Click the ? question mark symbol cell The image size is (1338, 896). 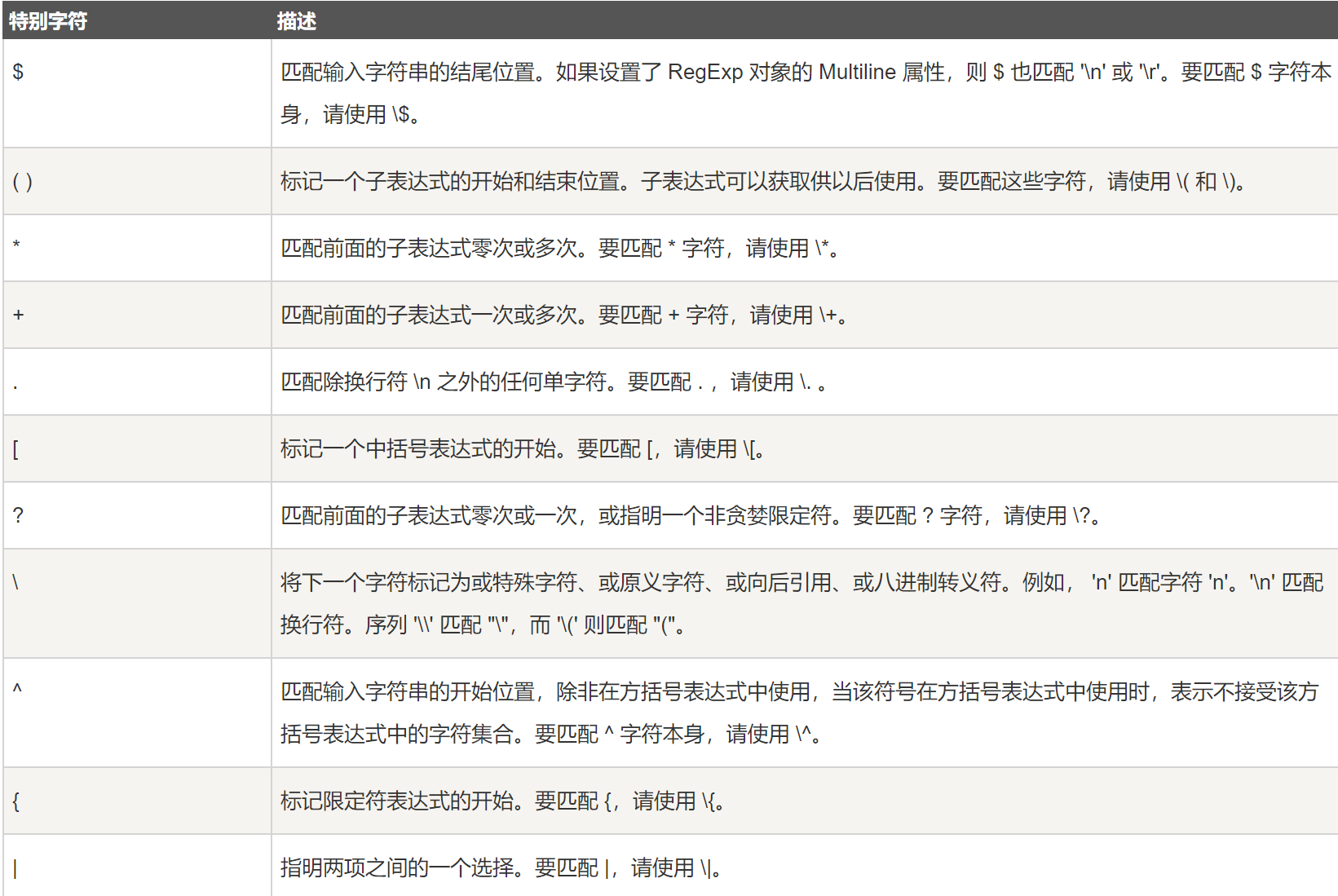[18, 515]
